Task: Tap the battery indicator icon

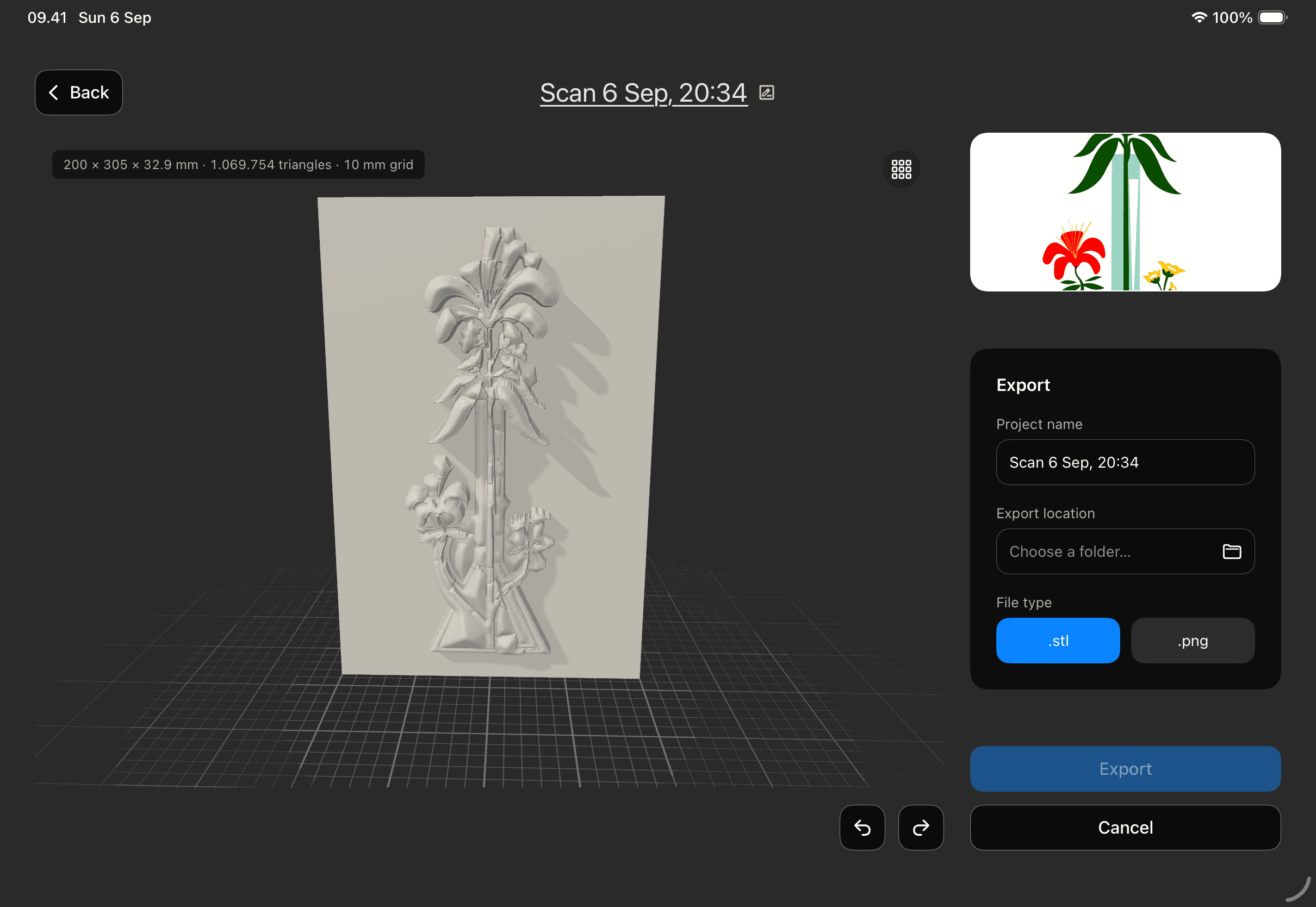Action: coord(1272,17)
